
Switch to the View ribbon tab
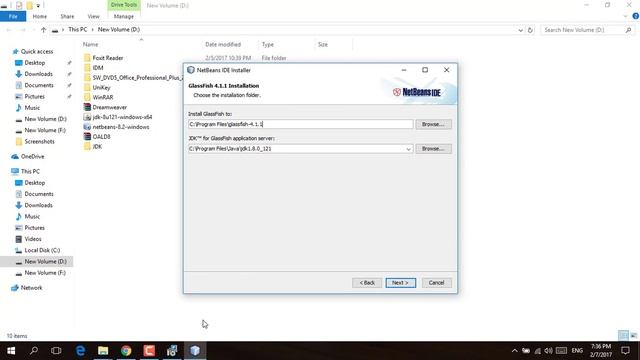coord(93,16)
